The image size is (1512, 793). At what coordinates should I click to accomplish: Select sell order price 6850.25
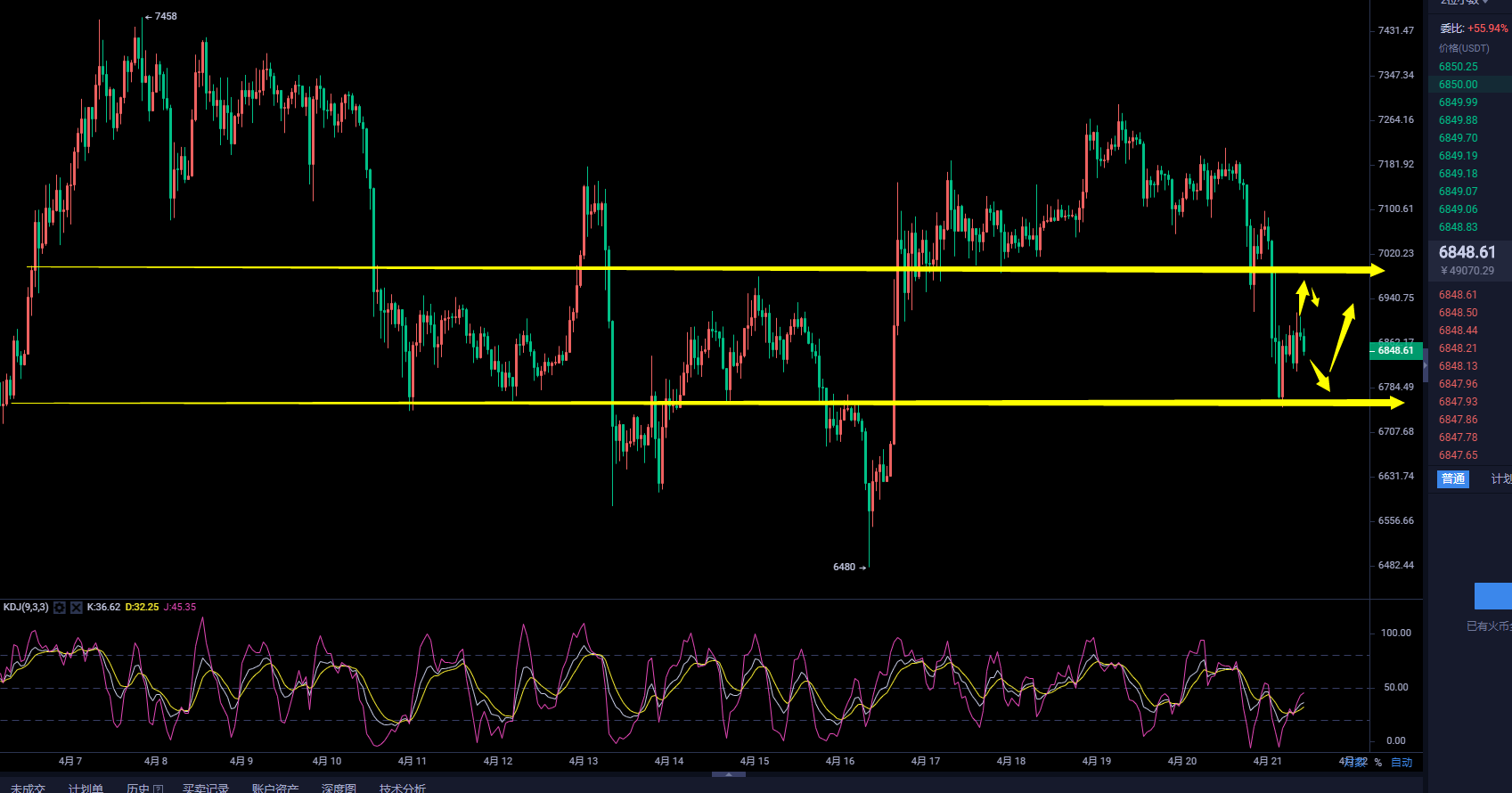(1459, 67)
